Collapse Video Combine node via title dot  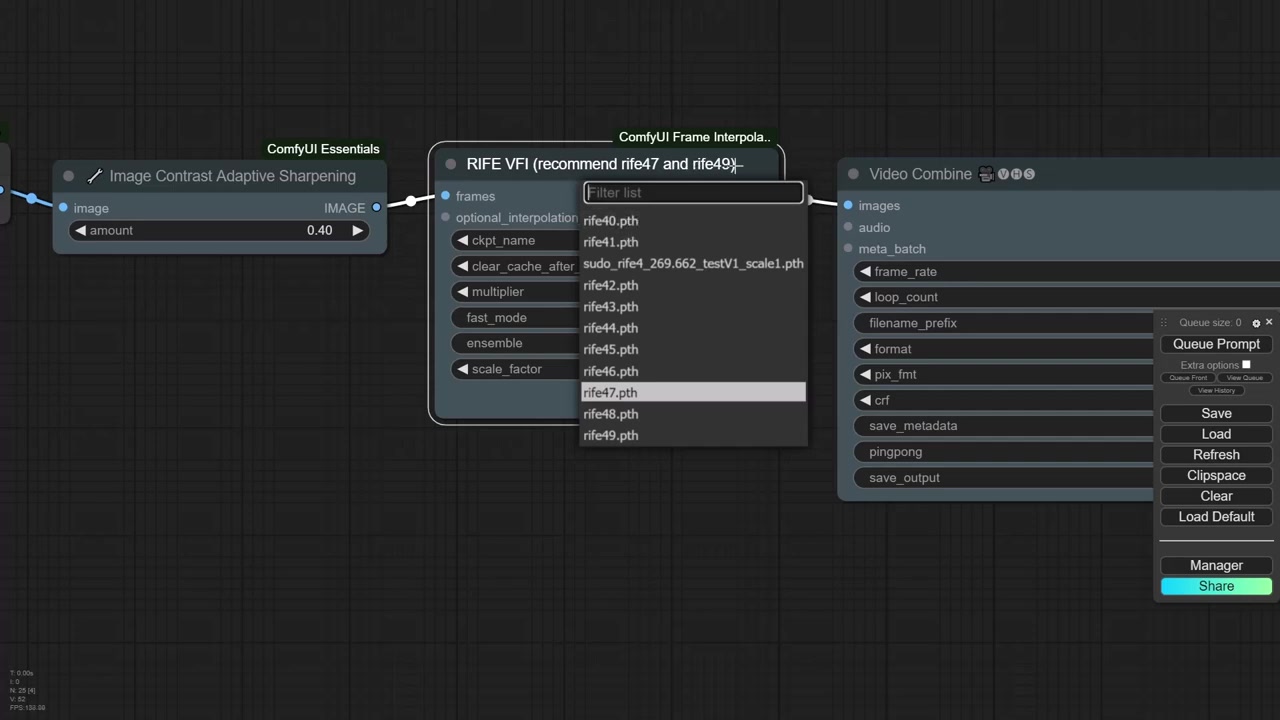853,174
